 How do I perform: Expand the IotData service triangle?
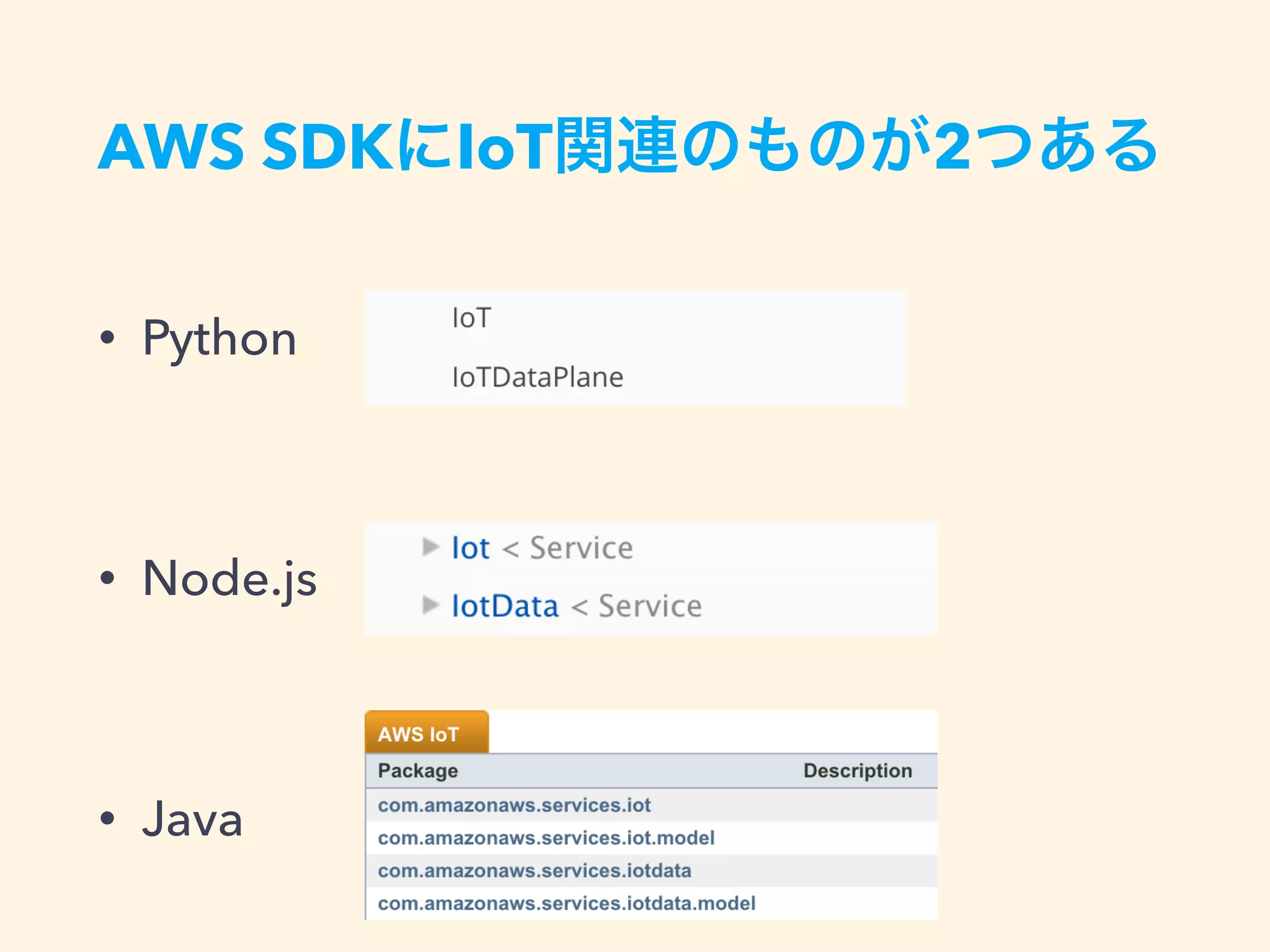[x=430, y=605]
